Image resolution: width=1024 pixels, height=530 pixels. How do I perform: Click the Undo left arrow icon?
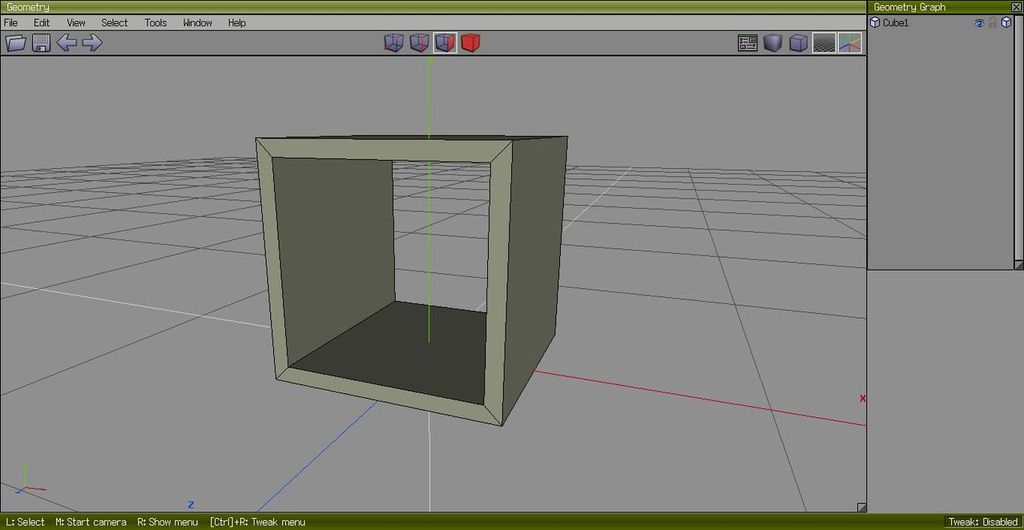67,43
